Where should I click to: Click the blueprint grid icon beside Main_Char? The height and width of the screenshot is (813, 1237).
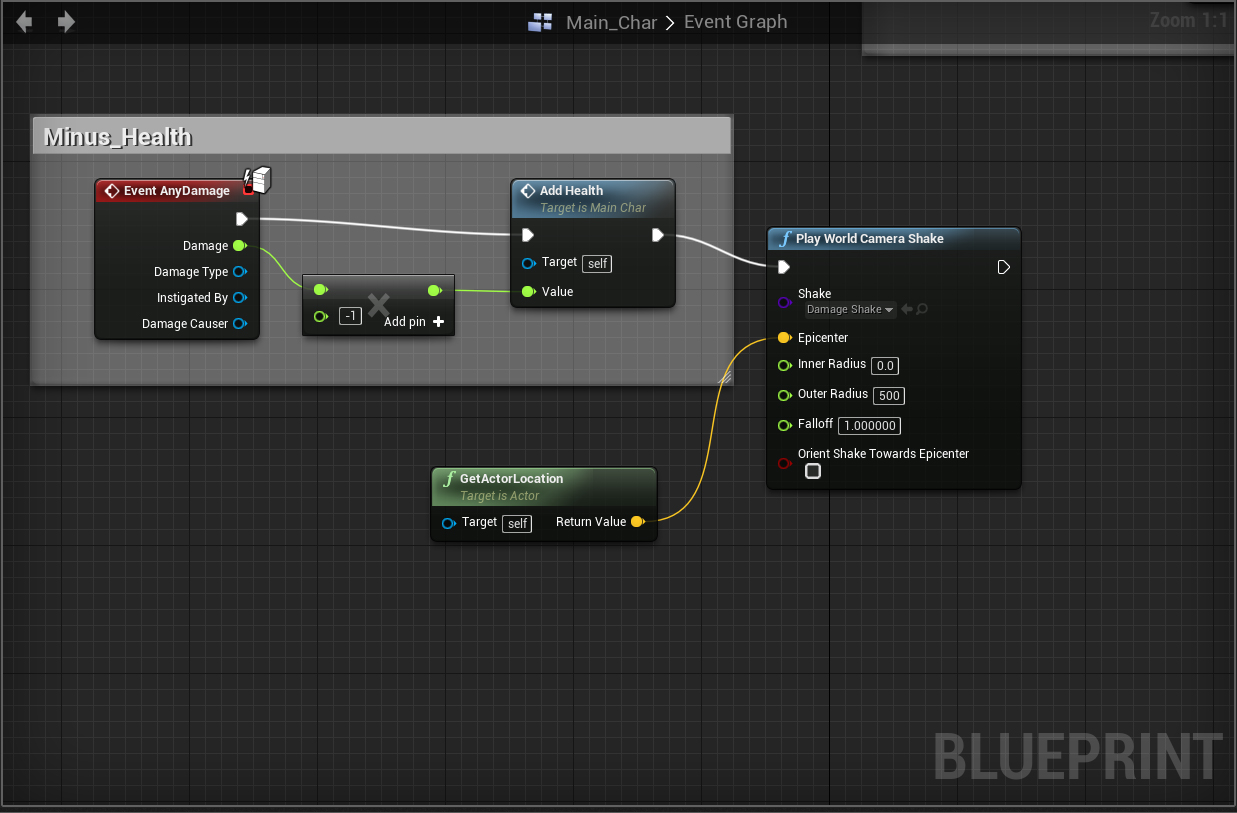click(539, 22)
